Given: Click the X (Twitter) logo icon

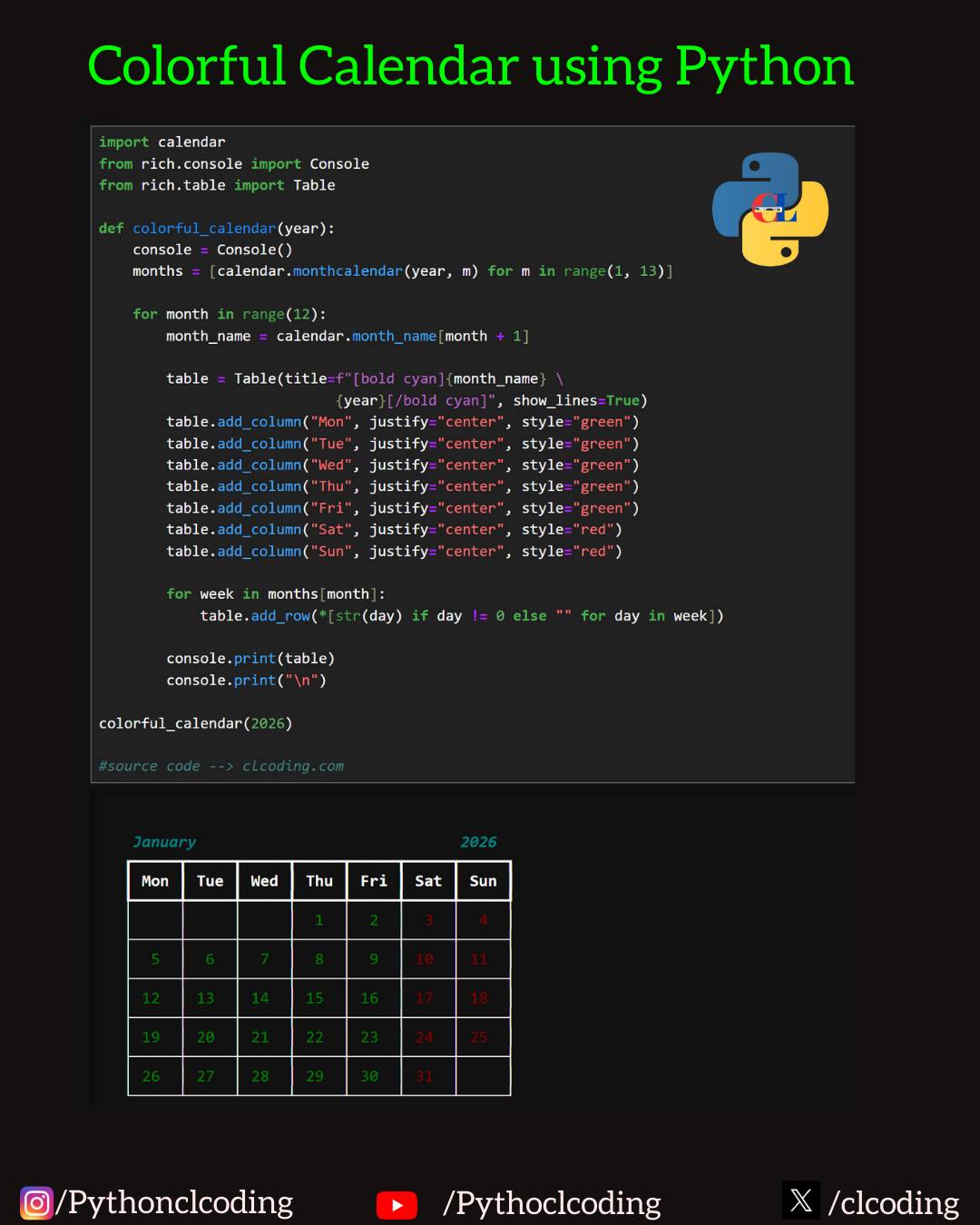Looking at the screenshot, I should 800,1200.
